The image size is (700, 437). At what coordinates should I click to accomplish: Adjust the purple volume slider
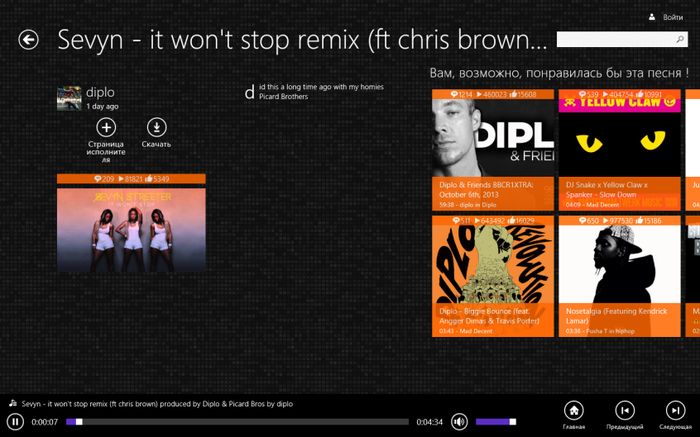(x=496, y=421)
